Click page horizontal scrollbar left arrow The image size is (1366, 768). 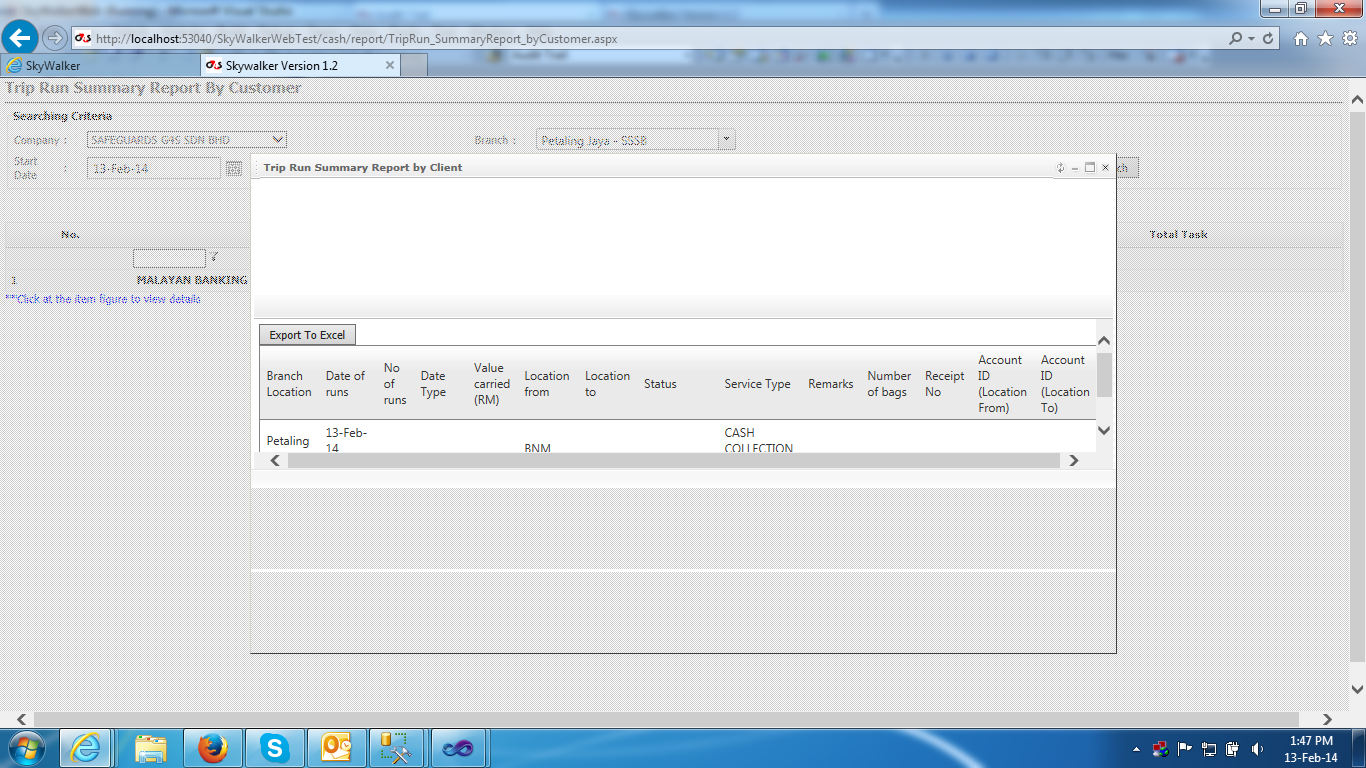point(20,719)
